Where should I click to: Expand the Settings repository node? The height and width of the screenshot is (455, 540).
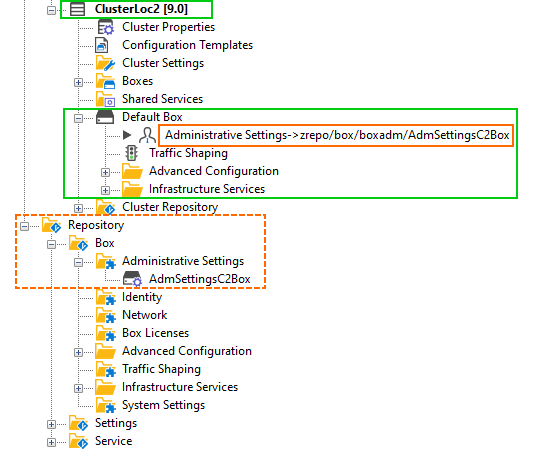pyautogui.click(x=51, y=424)
